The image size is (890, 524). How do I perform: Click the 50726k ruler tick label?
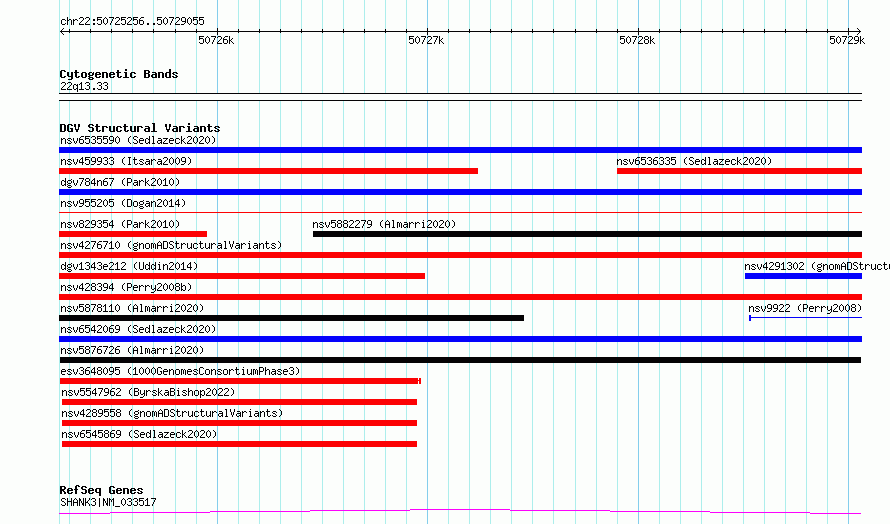(216, 40)
